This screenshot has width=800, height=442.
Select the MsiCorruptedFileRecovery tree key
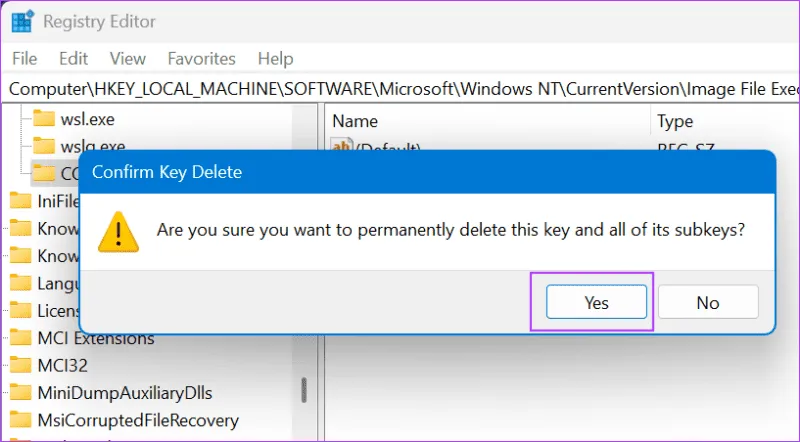138,420
